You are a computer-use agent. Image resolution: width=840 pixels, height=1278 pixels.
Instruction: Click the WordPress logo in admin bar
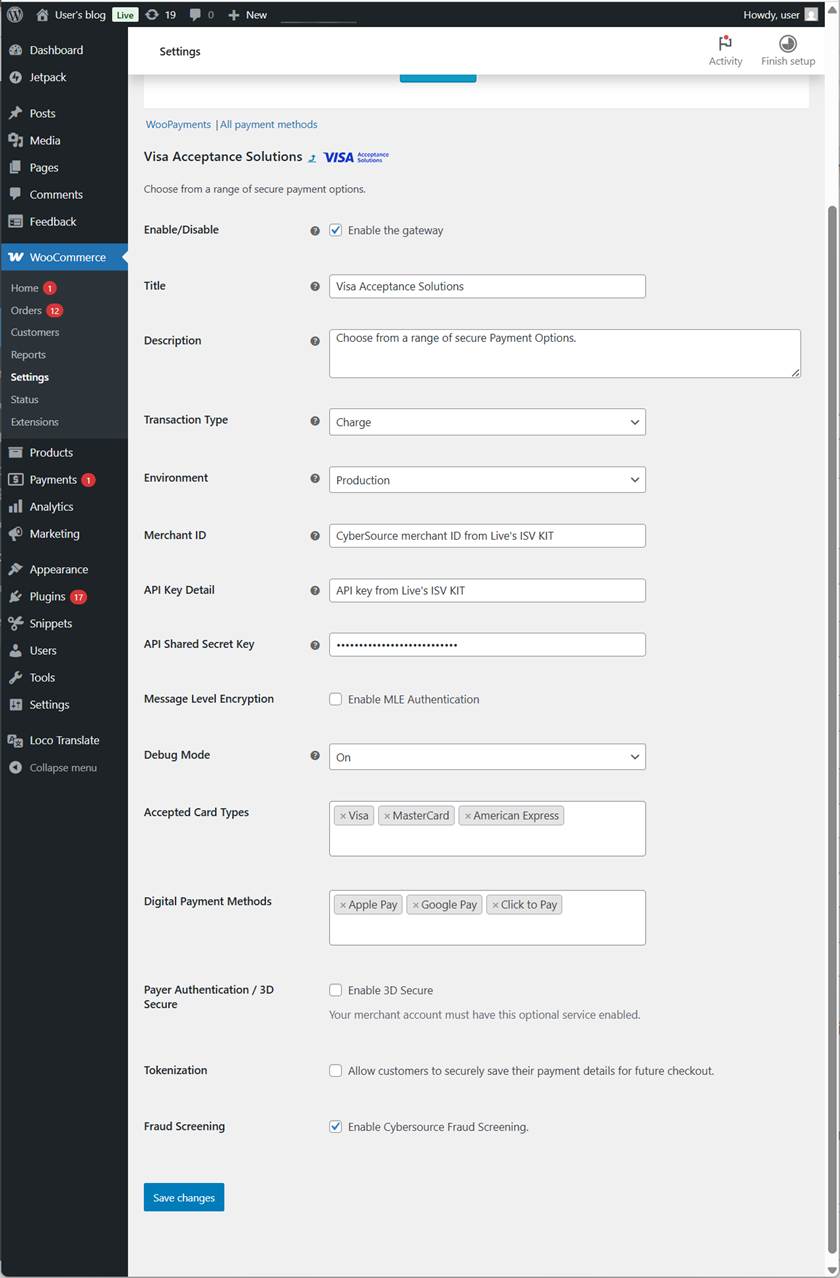pyautogui.click(x=15, y=15)
